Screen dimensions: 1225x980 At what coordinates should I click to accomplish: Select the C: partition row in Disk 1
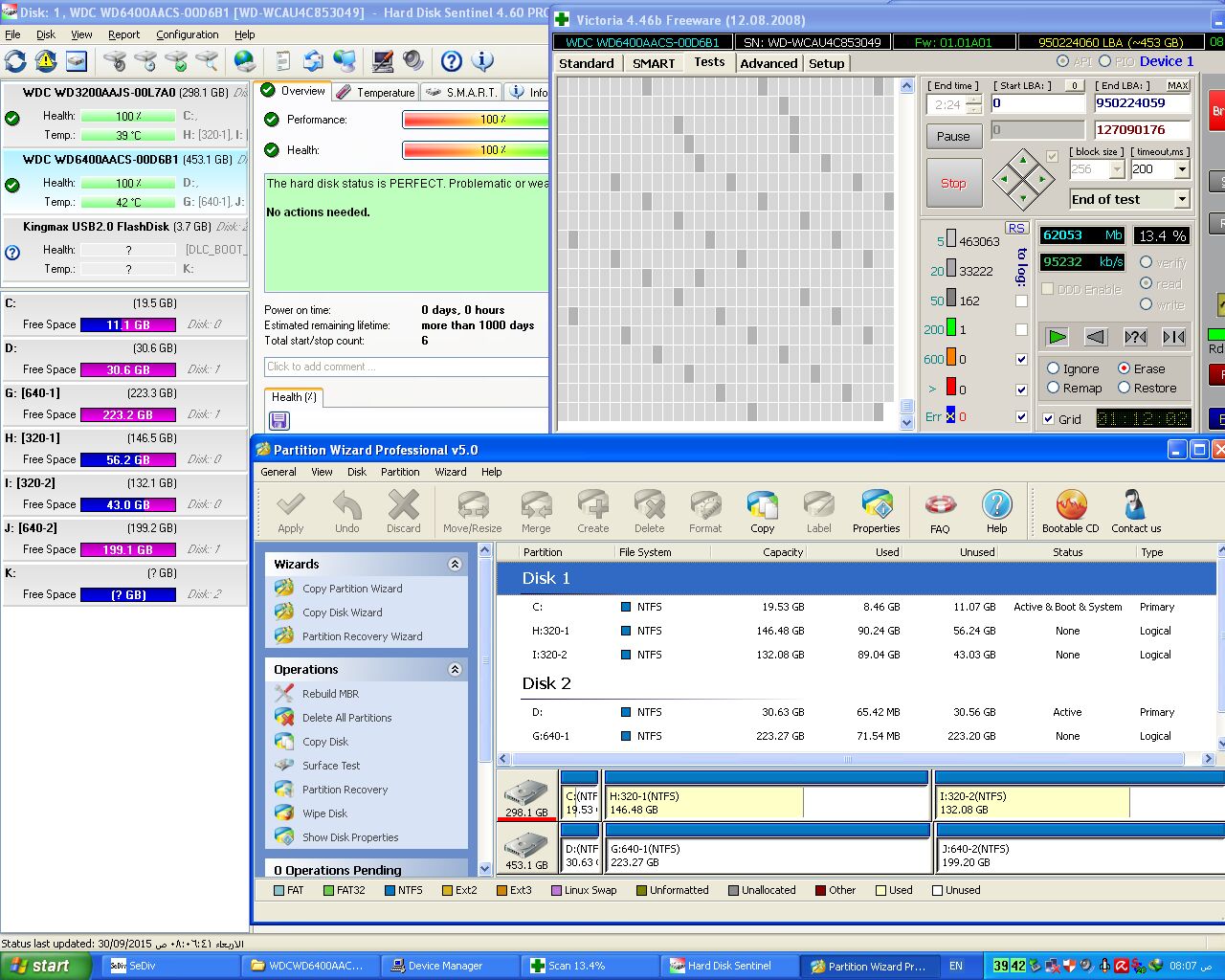pos(857,607)
